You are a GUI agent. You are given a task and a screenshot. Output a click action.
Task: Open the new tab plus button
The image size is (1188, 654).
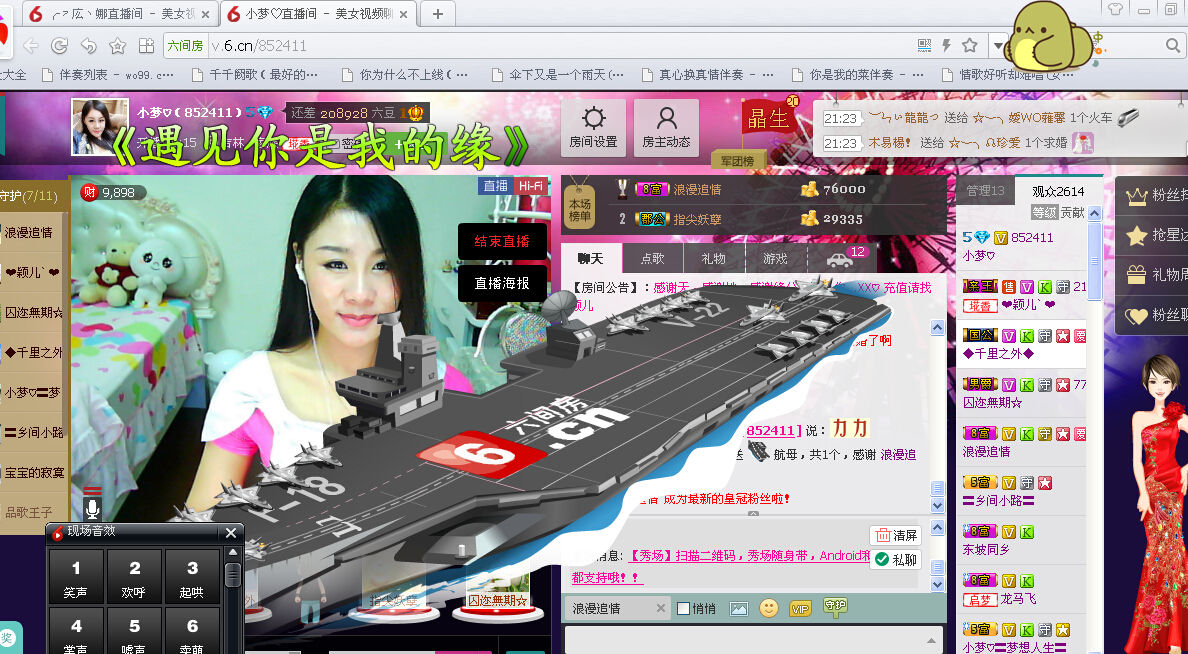coord(438,14)
